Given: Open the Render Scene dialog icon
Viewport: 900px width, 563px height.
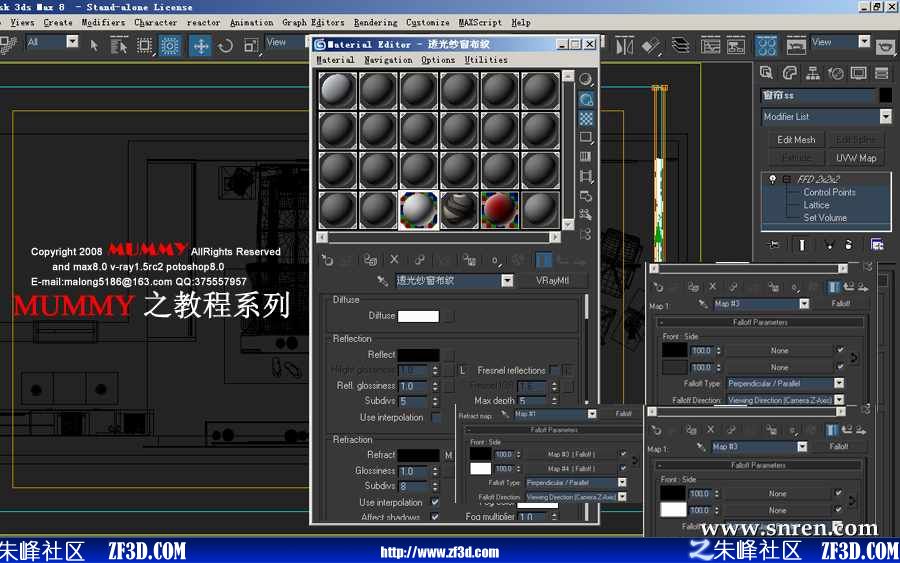Looking at the screenshot, I should click(796, 46).
